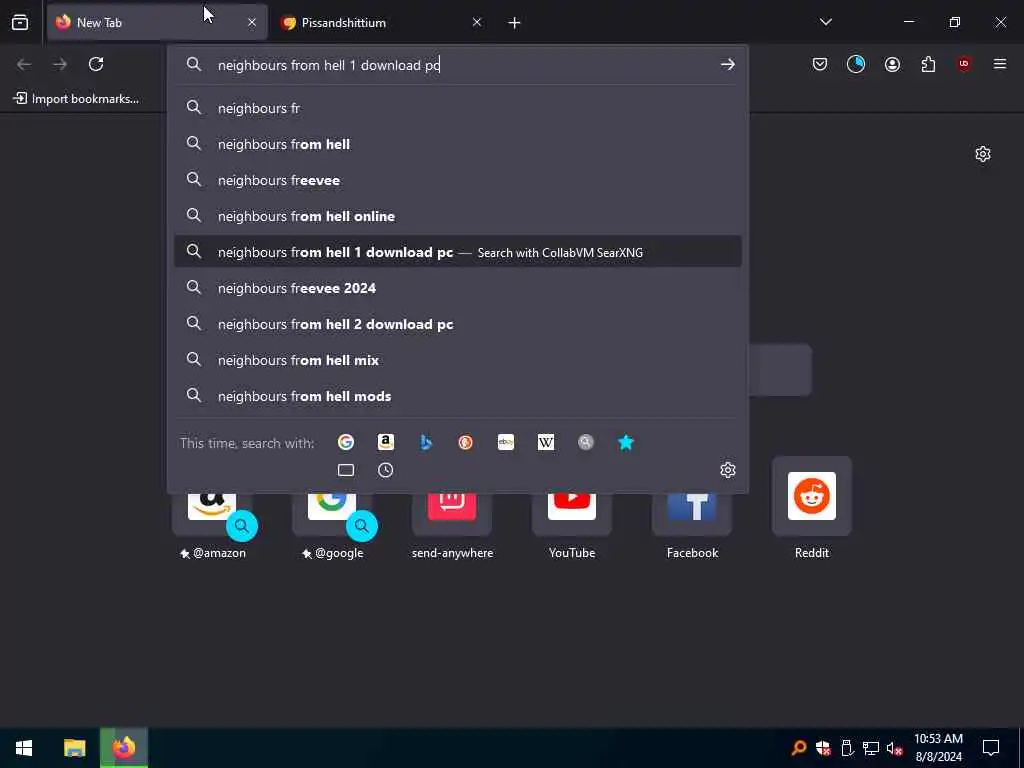Viewport: 1024px width, 768px height.
Task: Select suggestion 'neighbours freevee'
Action: coord(458,180)
